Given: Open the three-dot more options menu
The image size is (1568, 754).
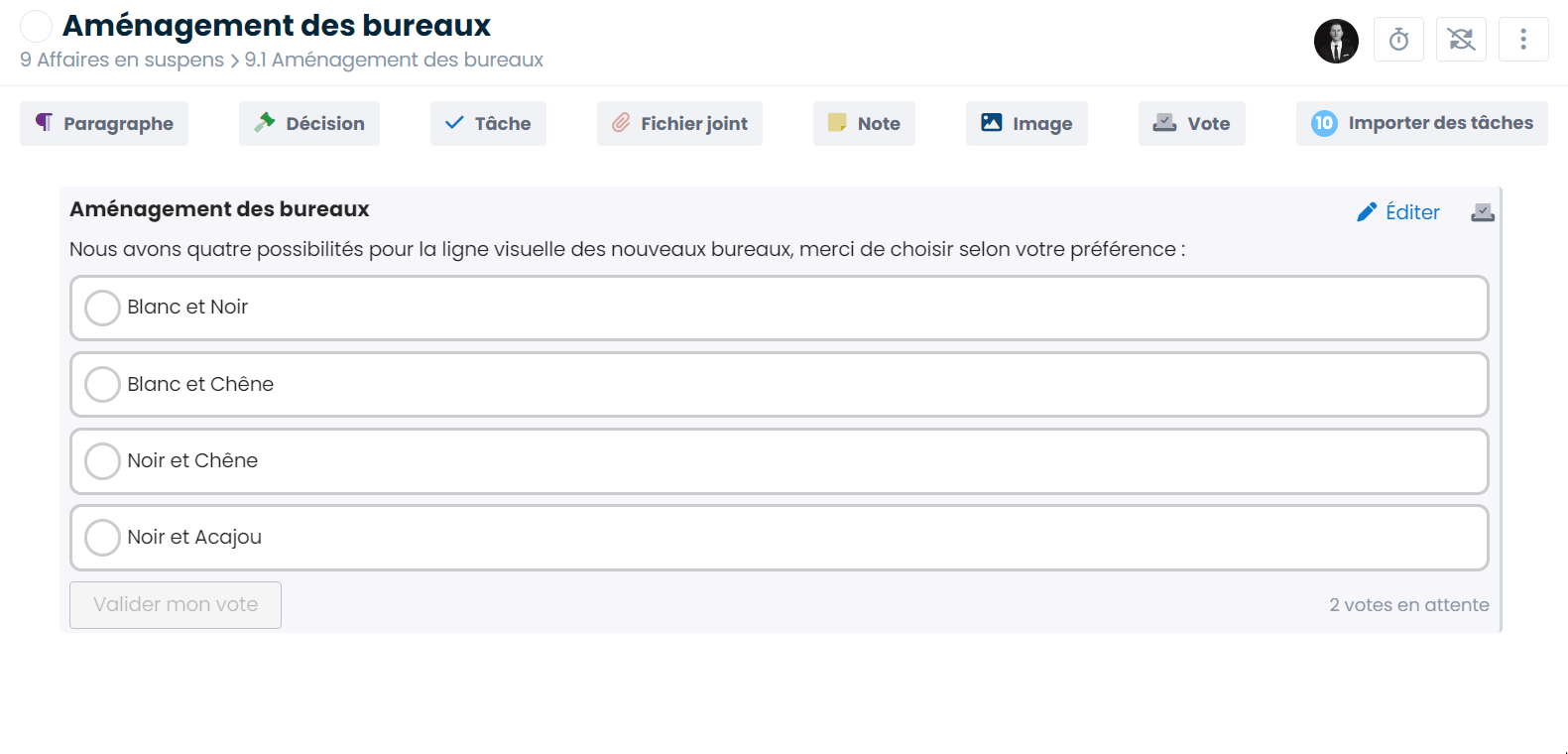Looking at the screenshot, I should point(1523,40).
